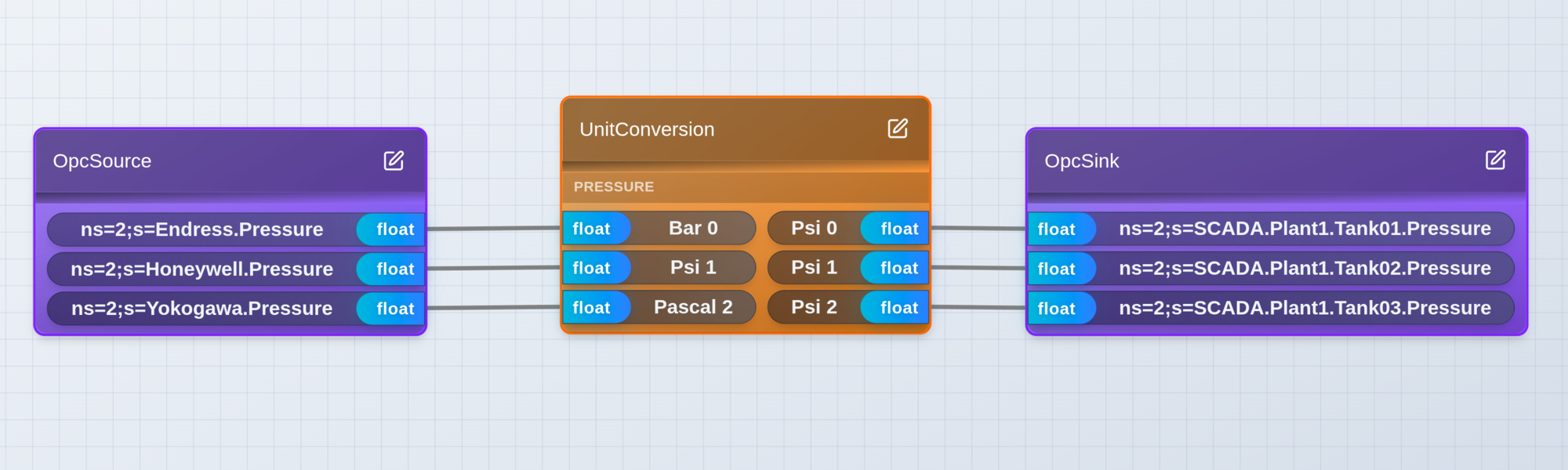1568x470 pixels.
Task: Click the float badge on ns=2;s=SCADA.Plant1.Tank01.Pressure
Action: tap(1058, 230)
